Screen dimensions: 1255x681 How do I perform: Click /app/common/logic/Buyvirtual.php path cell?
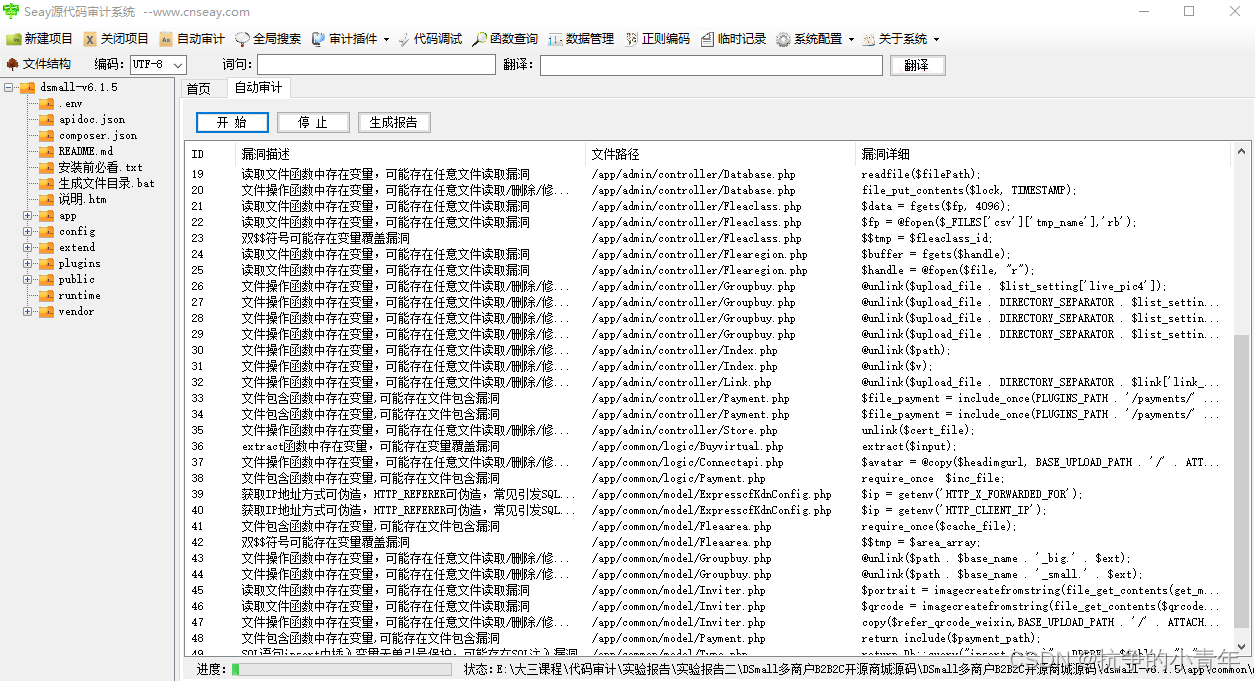point(687,446)
